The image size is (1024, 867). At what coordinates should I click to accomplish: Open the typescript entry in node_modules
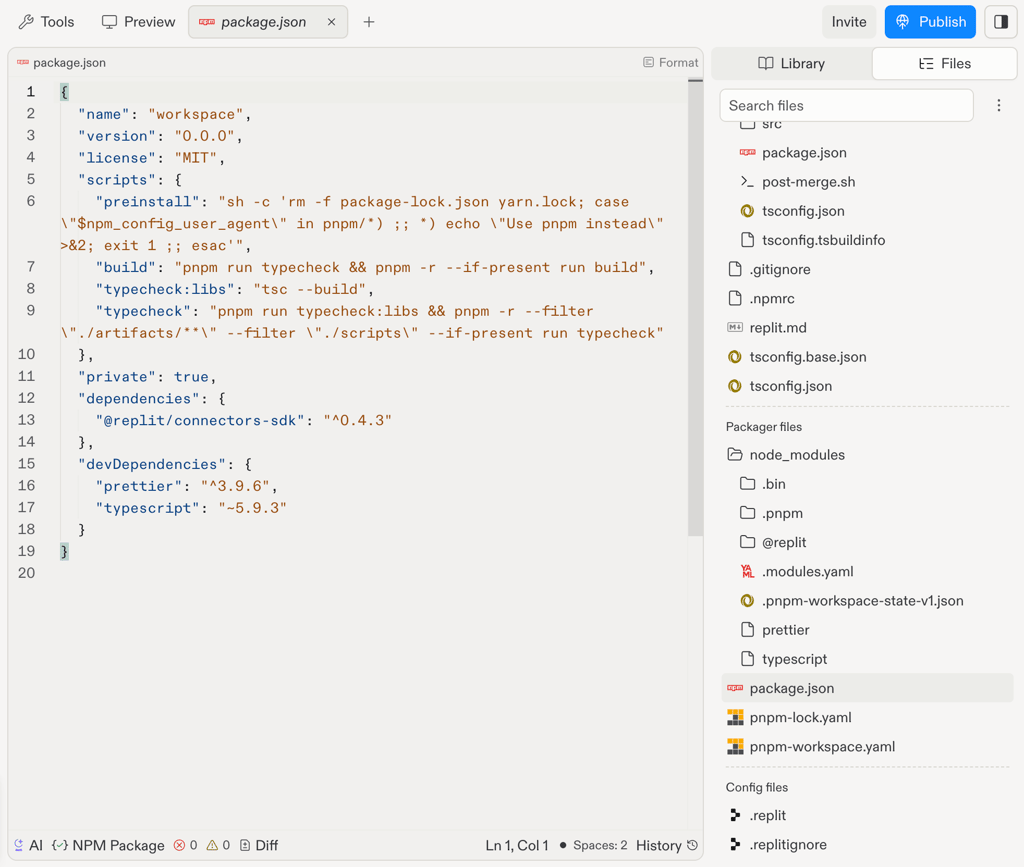click(x=794, y=659)
